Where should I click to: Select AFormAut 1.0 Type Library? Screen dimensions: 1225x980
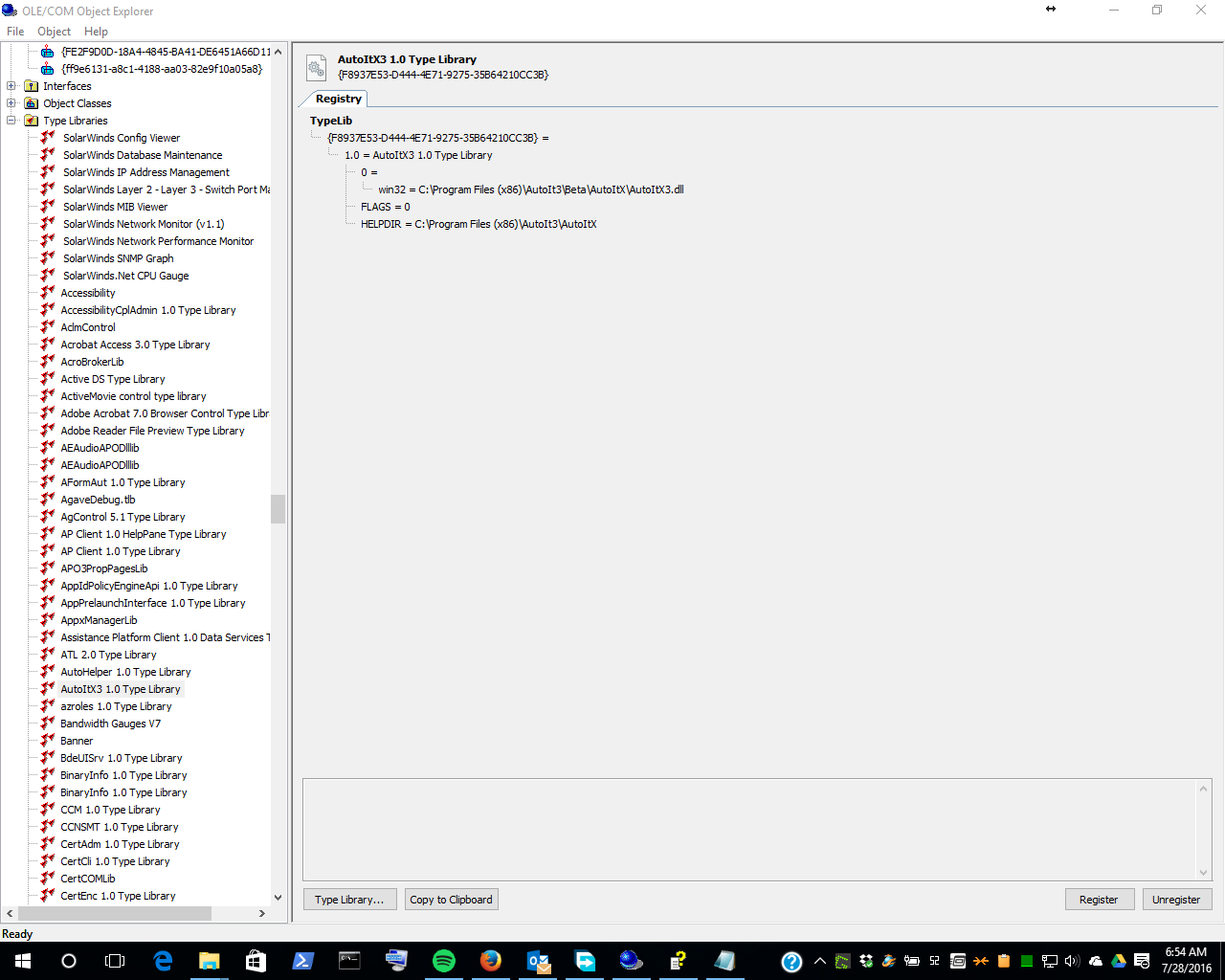pos(122,482)
